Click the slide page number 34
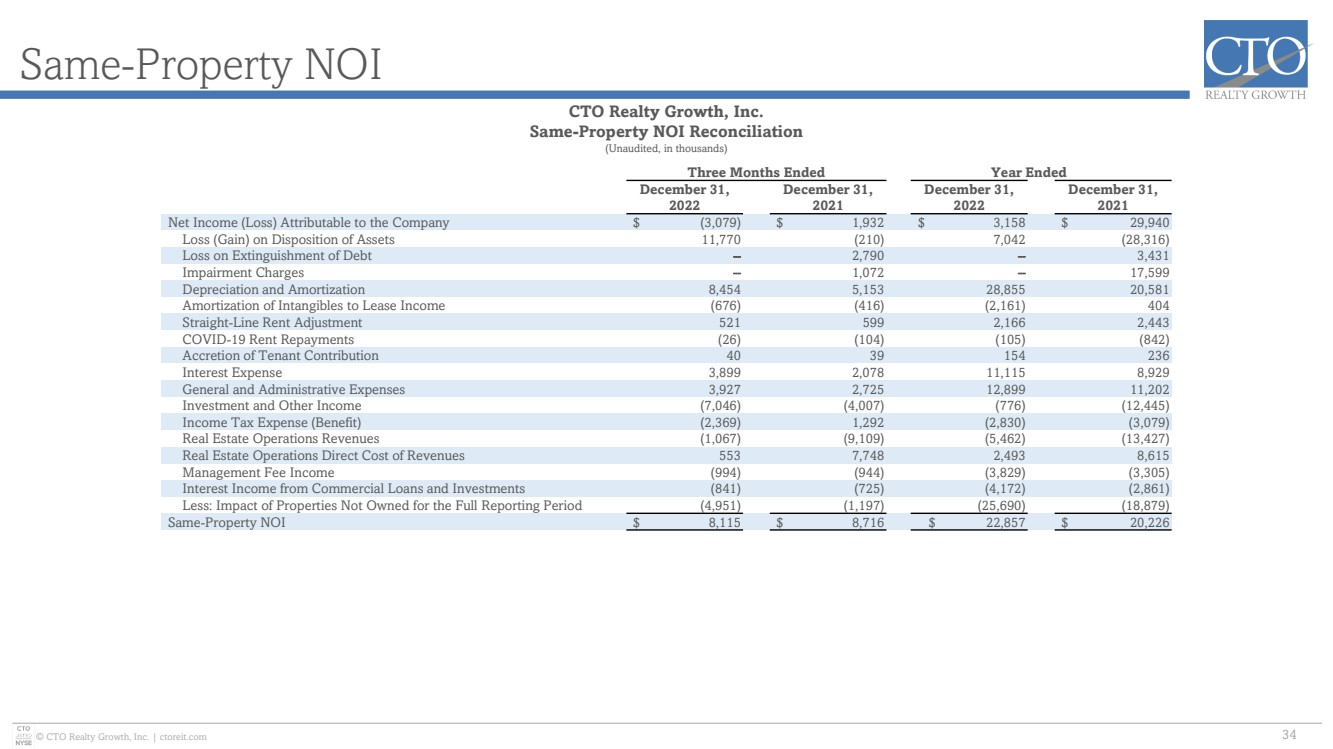Viewport: 1333px width, 749px height. pos(1289,736)
